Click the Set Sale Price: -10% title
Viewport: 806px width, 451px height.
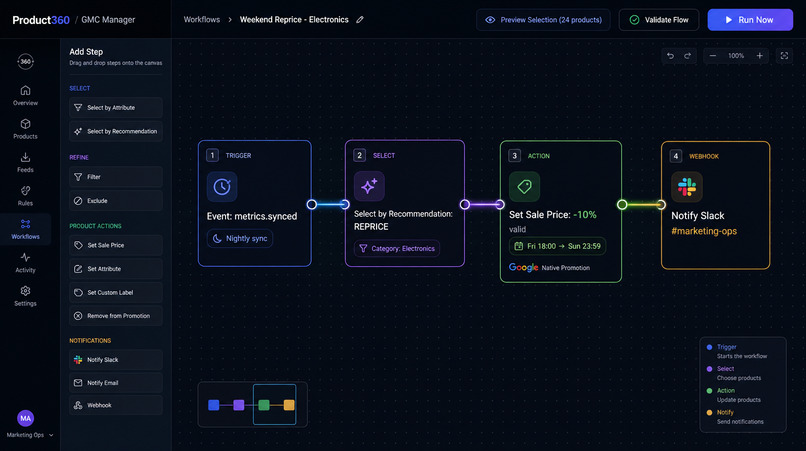pyautogui.click(x=553, y=215)
